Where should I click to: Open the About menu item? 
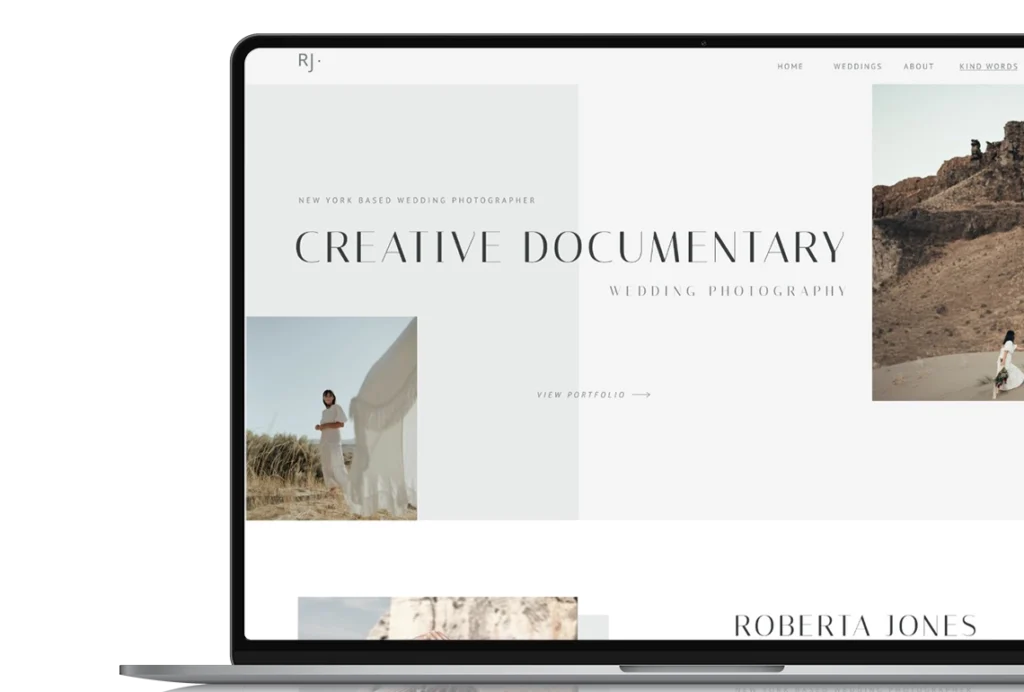tap(918, 67)
